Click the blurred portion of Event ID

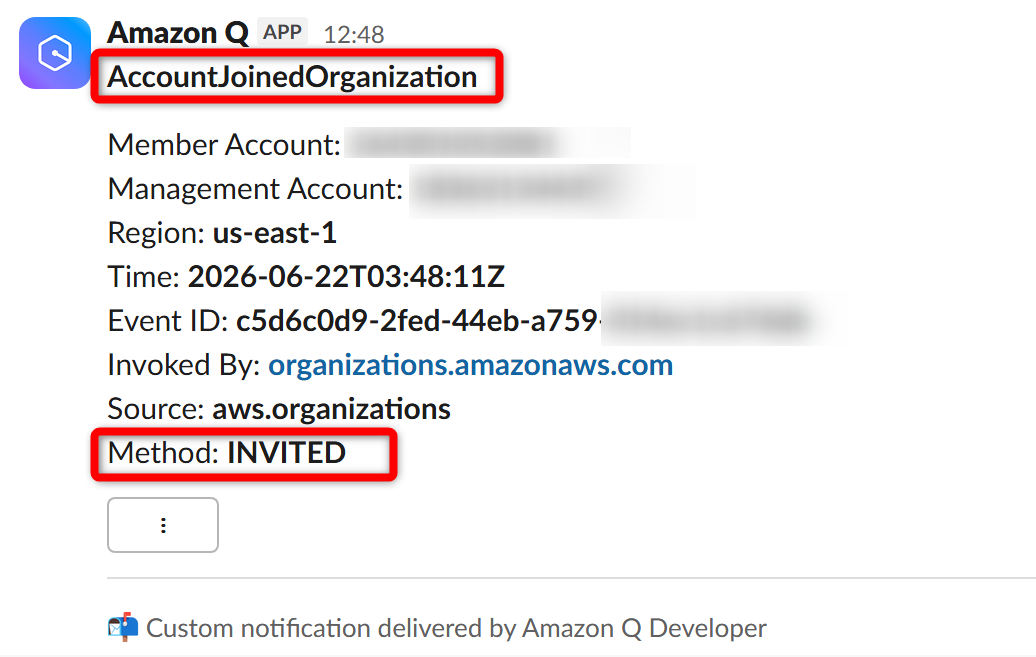[x=723, y=319]
